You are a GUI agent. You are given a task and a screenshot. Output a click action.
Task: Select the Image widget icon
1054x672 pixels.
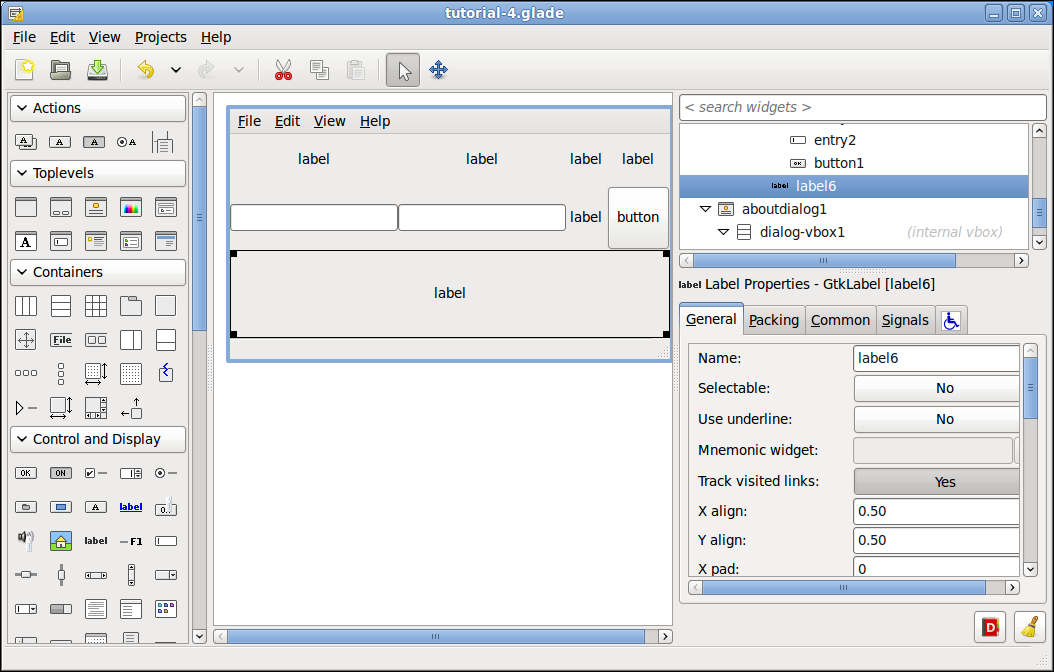coord(60,541)
